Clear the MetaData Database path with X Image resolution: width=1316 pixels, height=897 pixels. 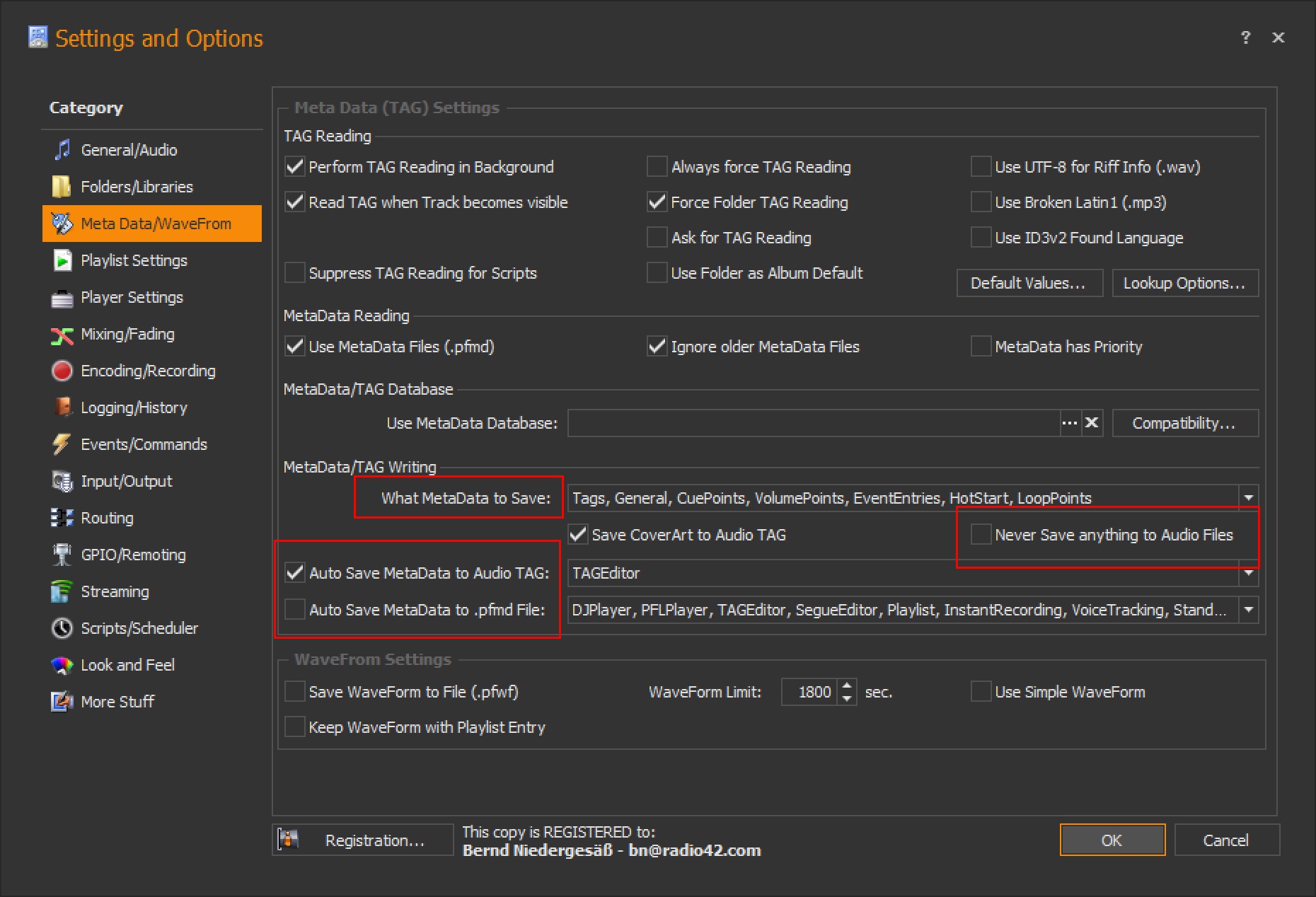[1092, 423]
